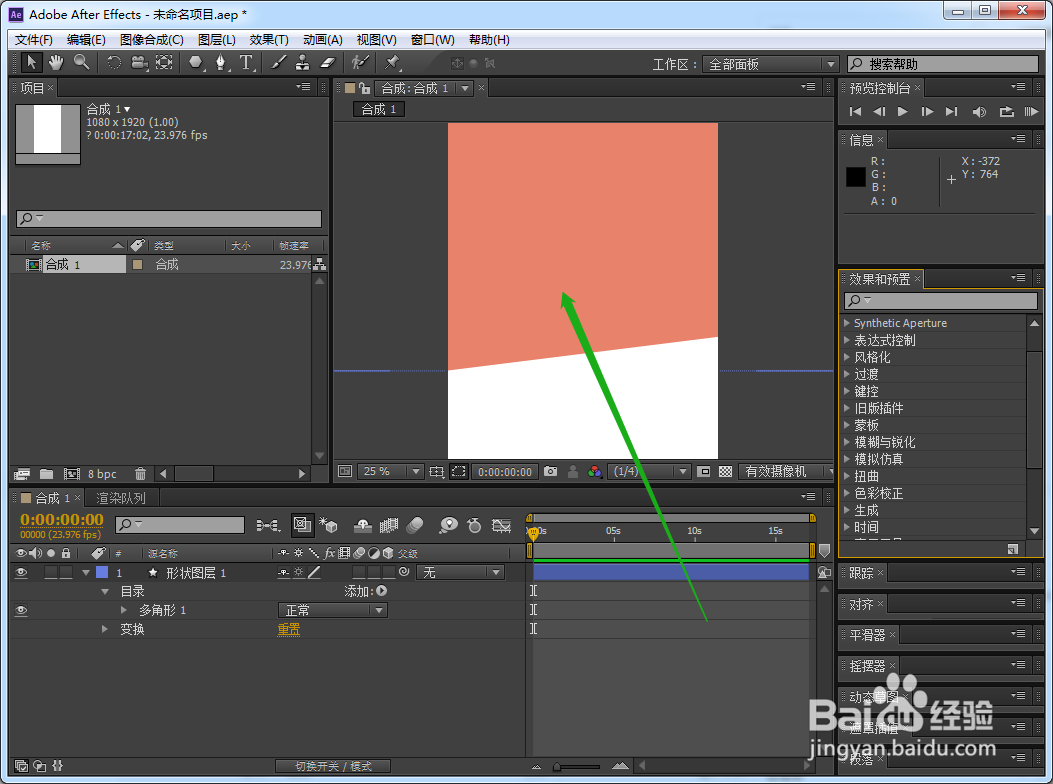The height and width of the screenshot is (784, 1053).
Task: Jump to first frame in preview
Action: pos(855,112)
